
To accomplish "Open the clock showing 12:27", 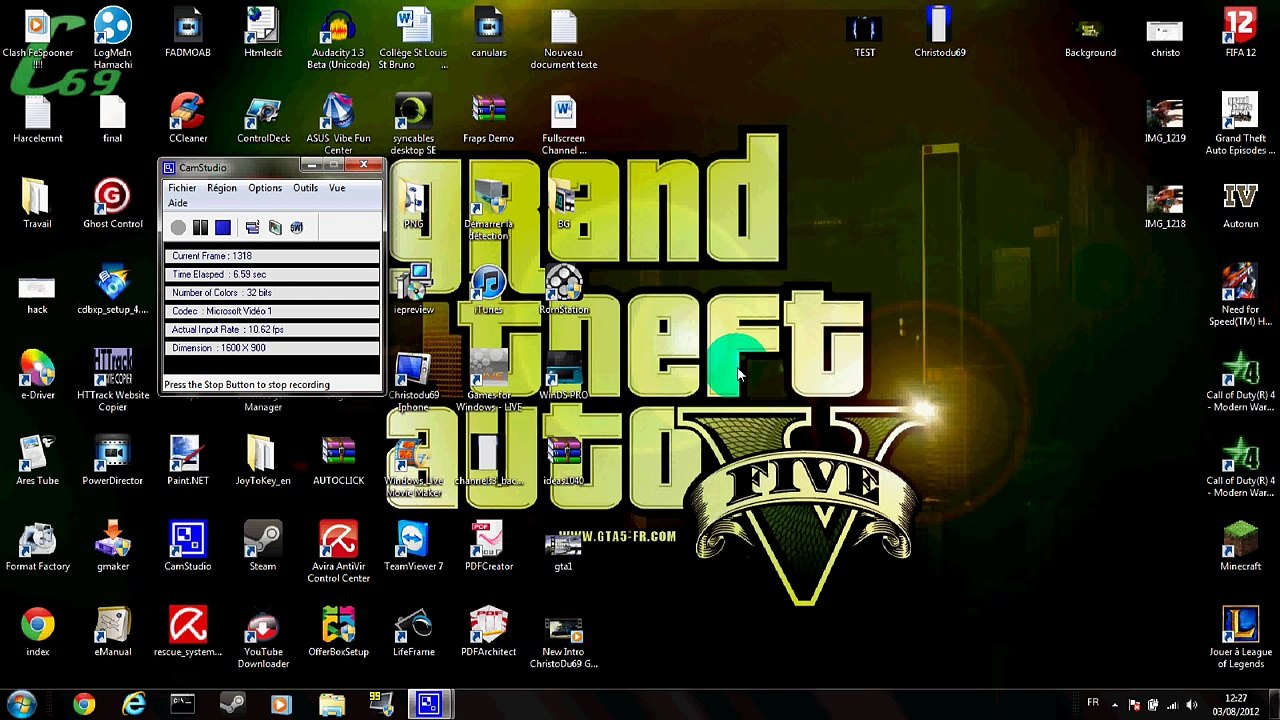I will 1236,705.
